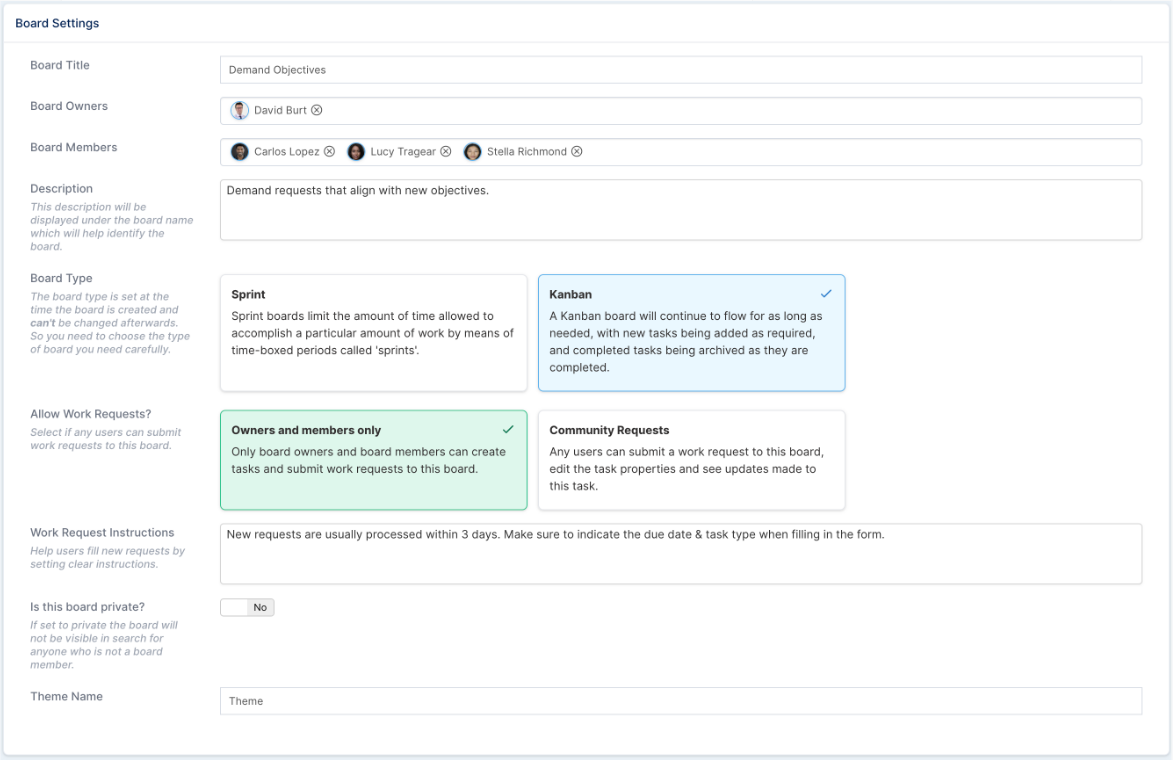Choose Owners and members only option

pos(373,460)
